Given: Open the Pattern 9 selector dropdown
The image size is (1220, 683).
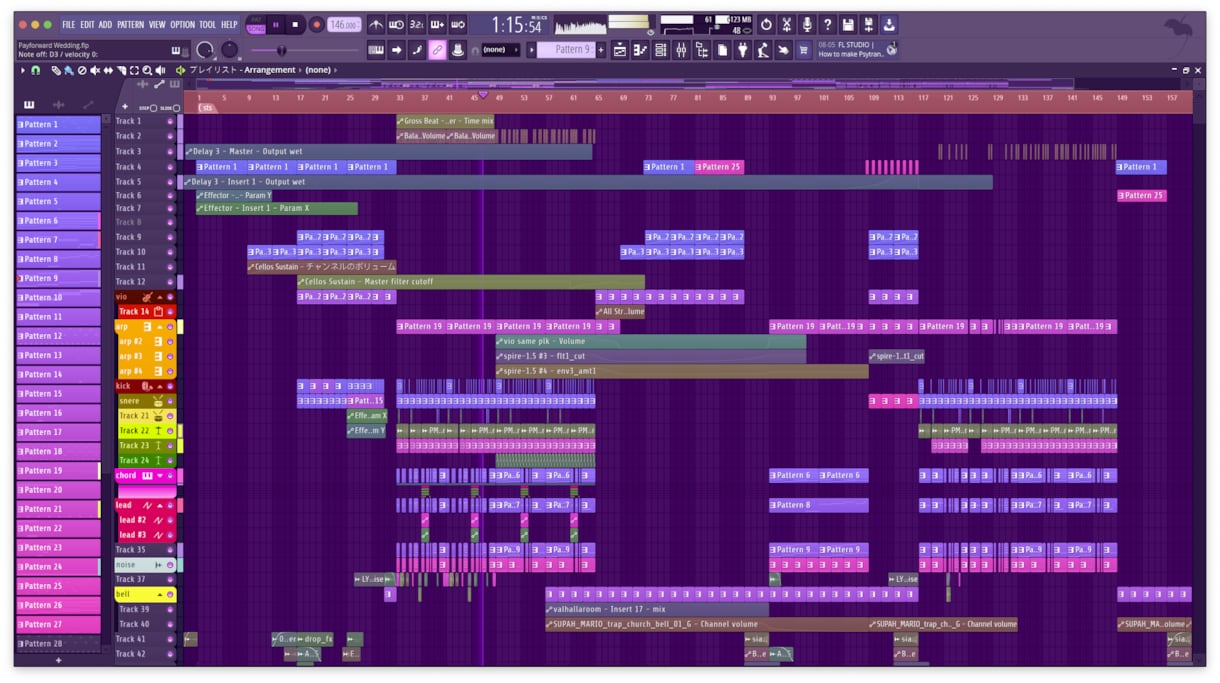Looking at the screenshot, I should click(x=566, y=50).
